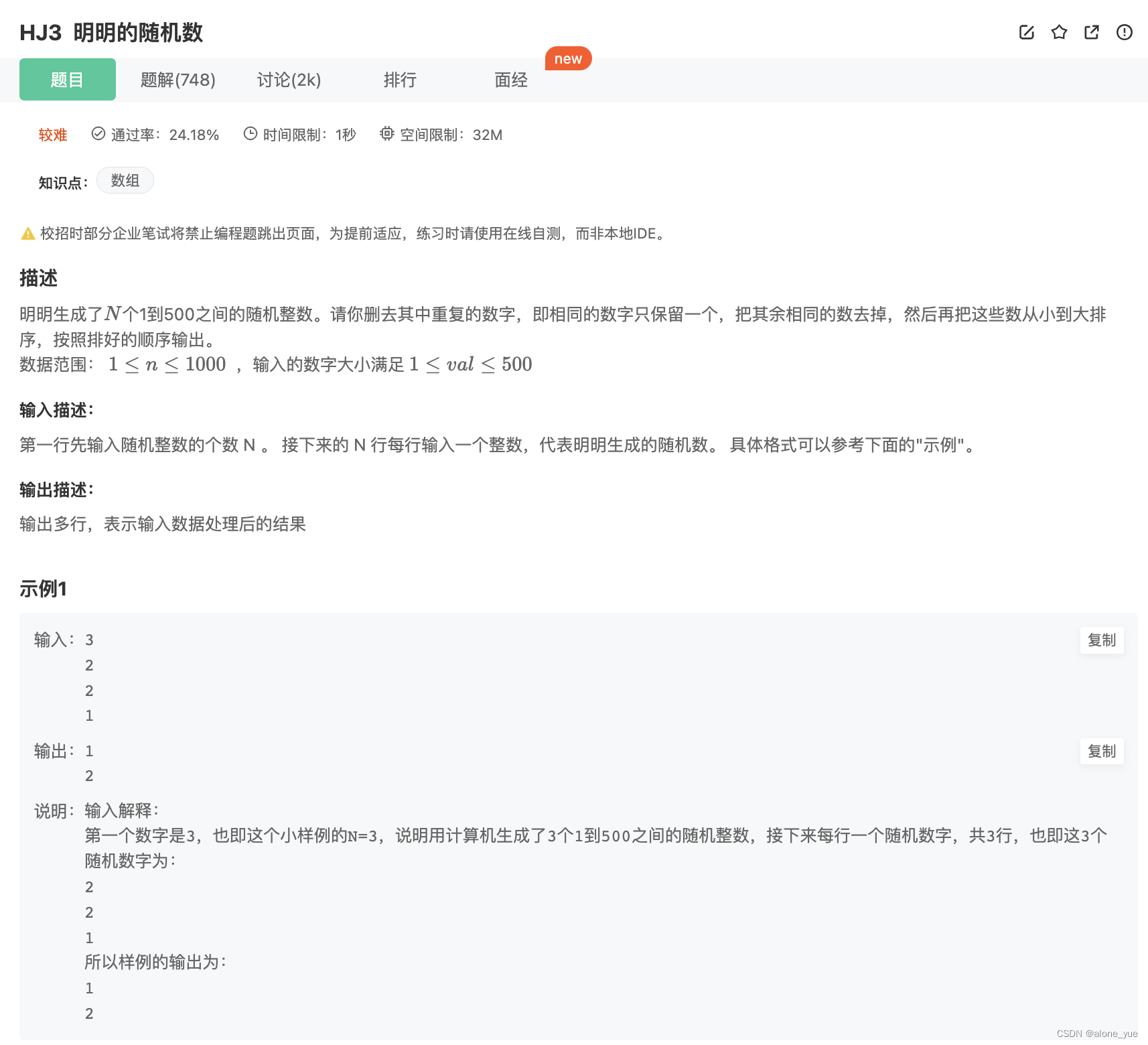Click the 示例1 heading
Viewport: 1148px width, 1045px height.
pyautogui.click(x=44, y=589)
